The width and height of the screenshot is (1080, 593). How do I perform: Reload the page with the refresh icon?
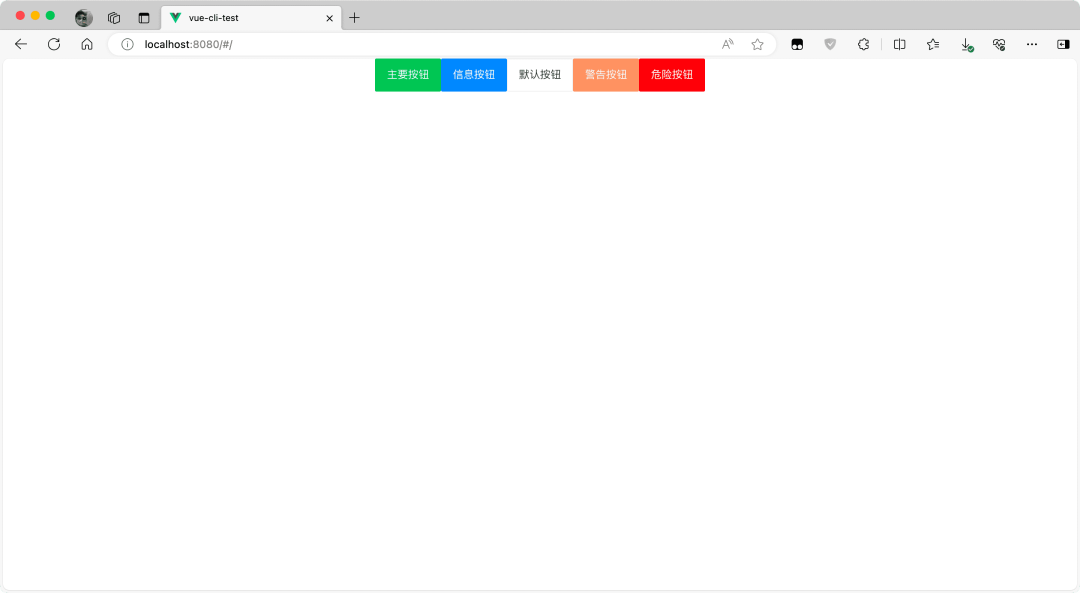[x=54, y=44]
